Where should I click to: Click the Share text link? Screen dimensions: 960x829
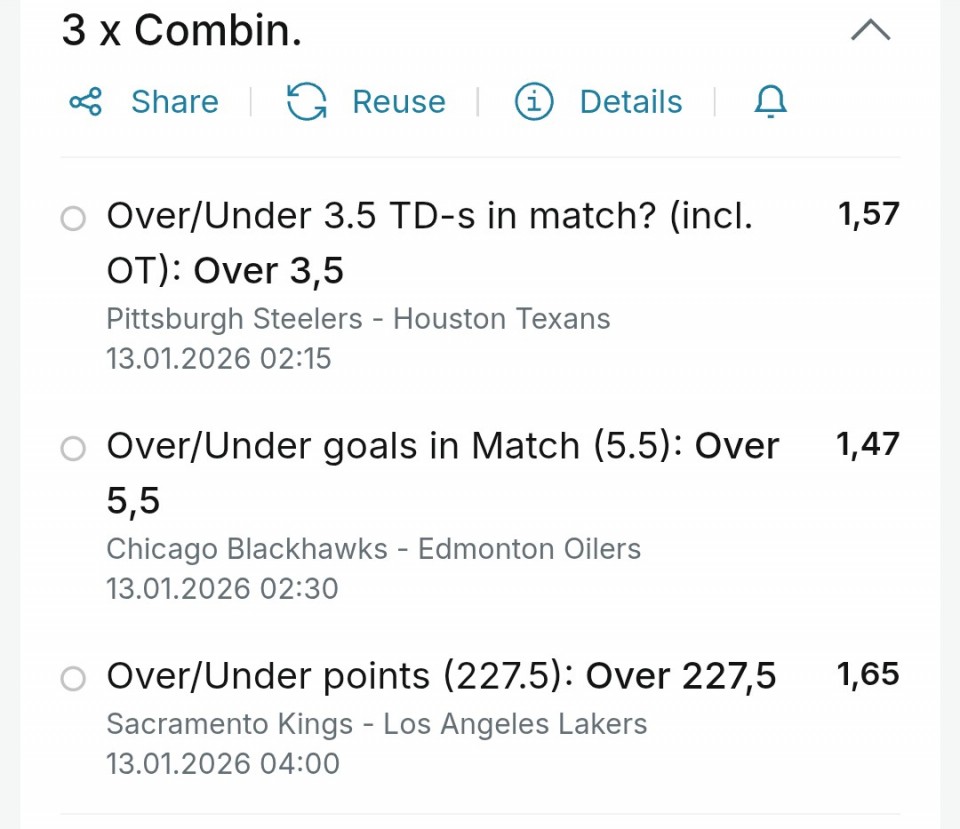point(174,101)
